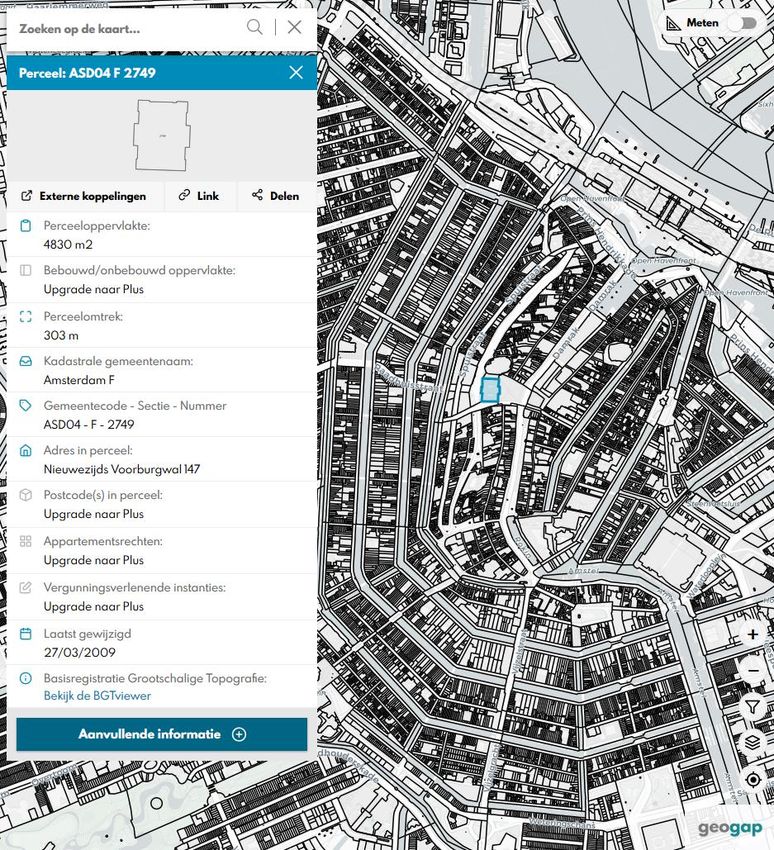Click the parcel outline thumbnail preview

pos(162,135)
